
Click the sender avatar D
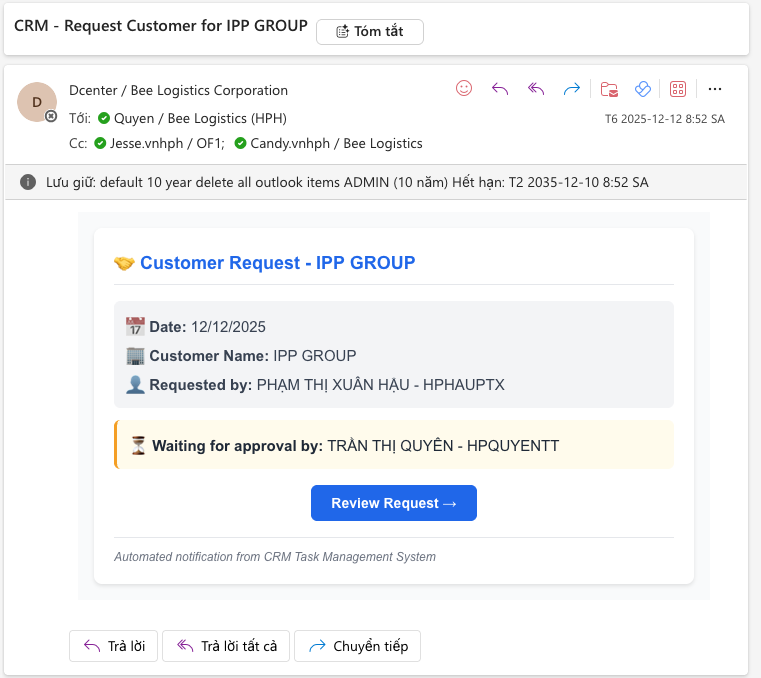coord(37,102)
